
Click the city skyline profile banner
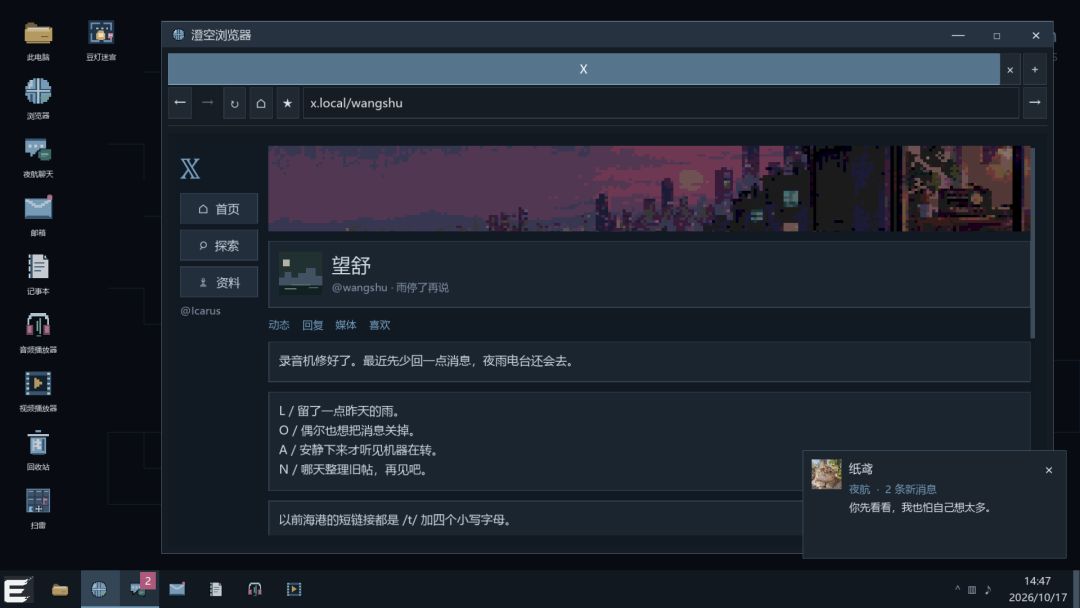click(649, 189)
